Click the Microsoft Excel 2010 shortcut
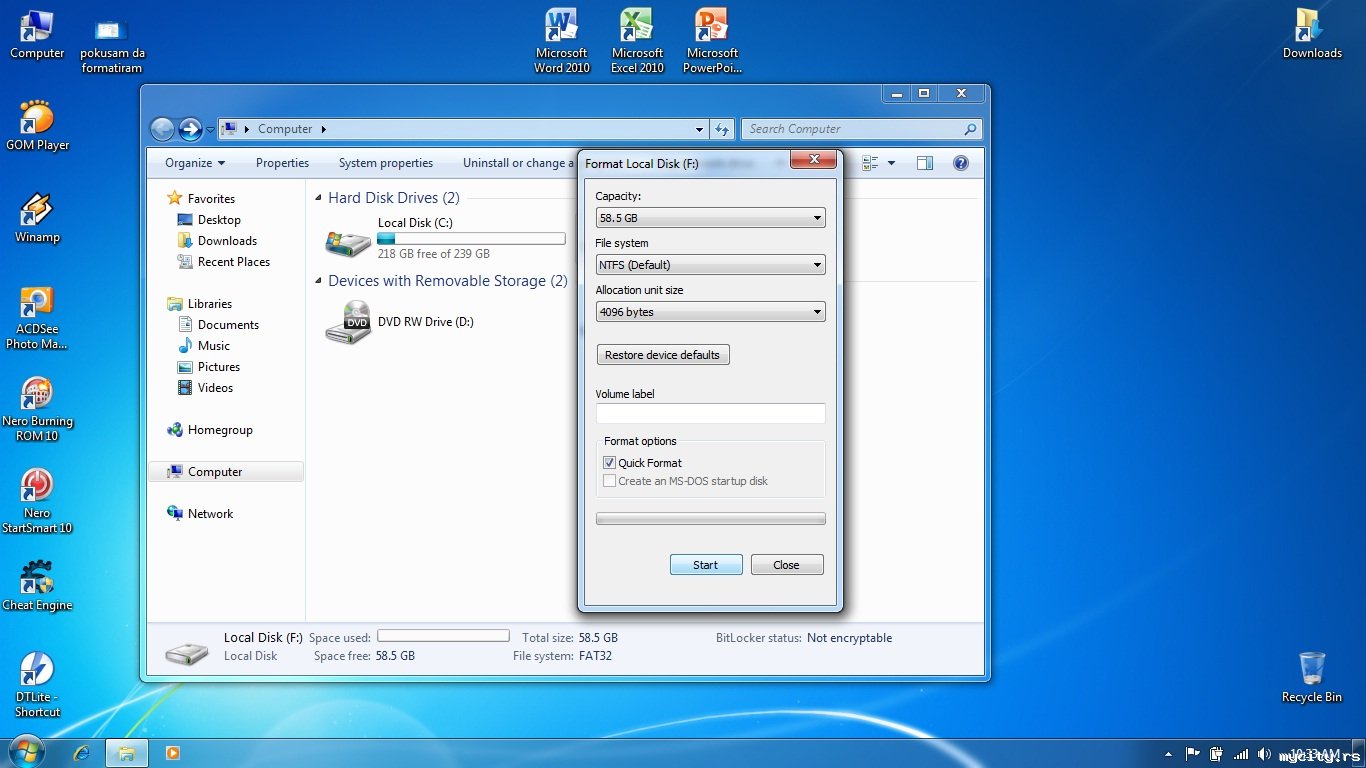Image resolution: width=1366 pixels, height=768 pixels. (x=637, y=27)
